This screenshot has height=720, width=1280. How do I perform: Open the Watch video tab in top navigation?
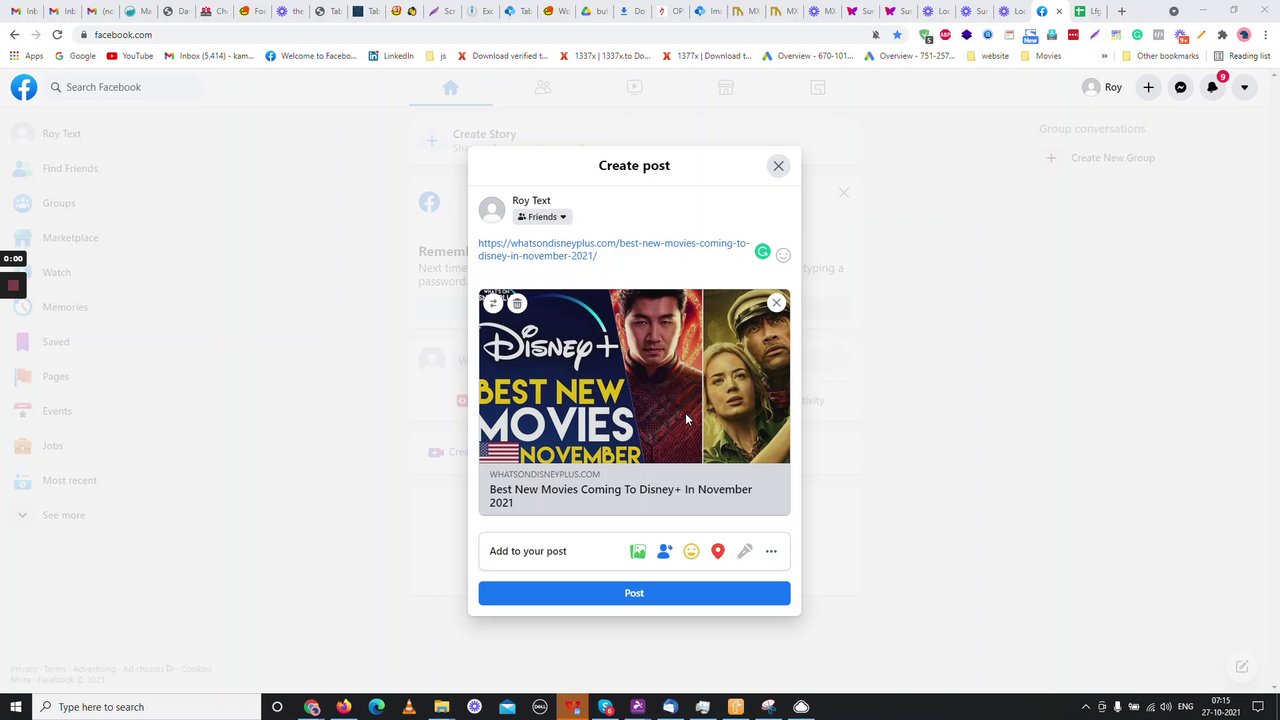pos(634,87)
